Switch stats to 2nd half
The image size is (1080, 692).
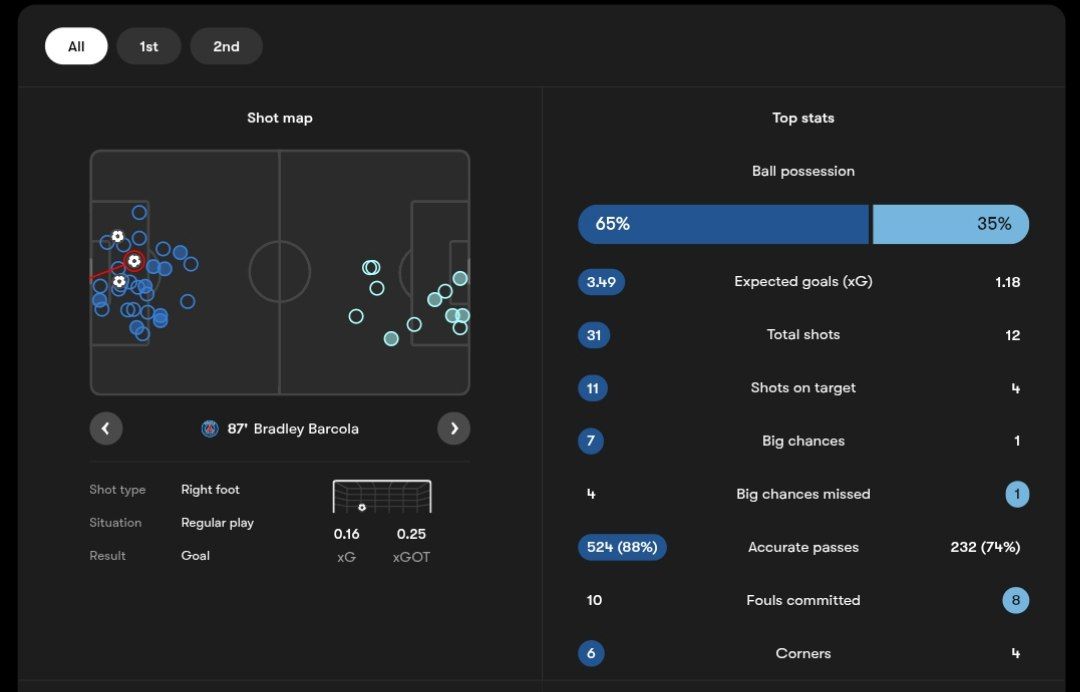tap(226, 46)
